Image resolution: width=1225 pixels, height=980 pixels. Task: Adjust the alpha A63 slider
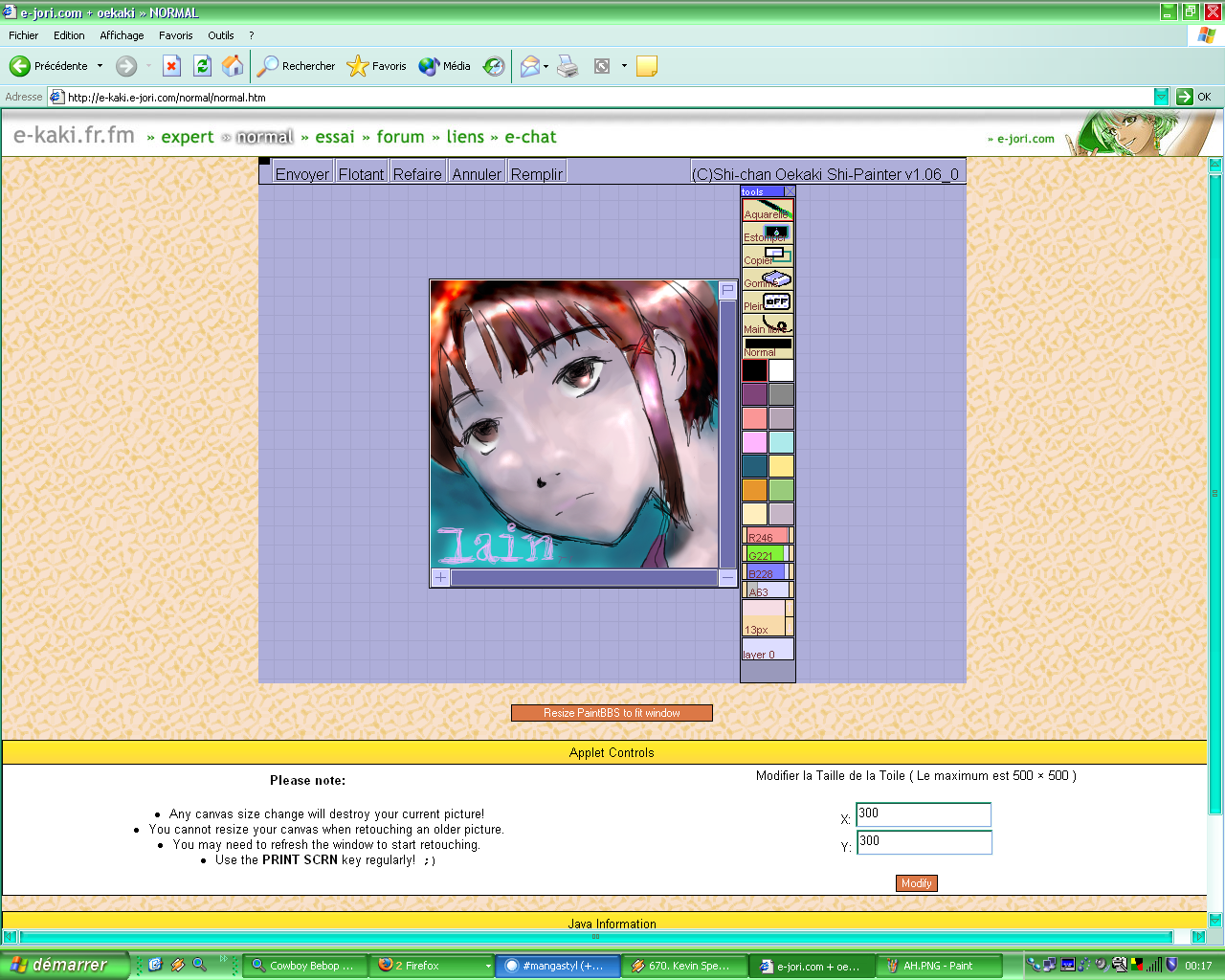click(x=768, y=590)
